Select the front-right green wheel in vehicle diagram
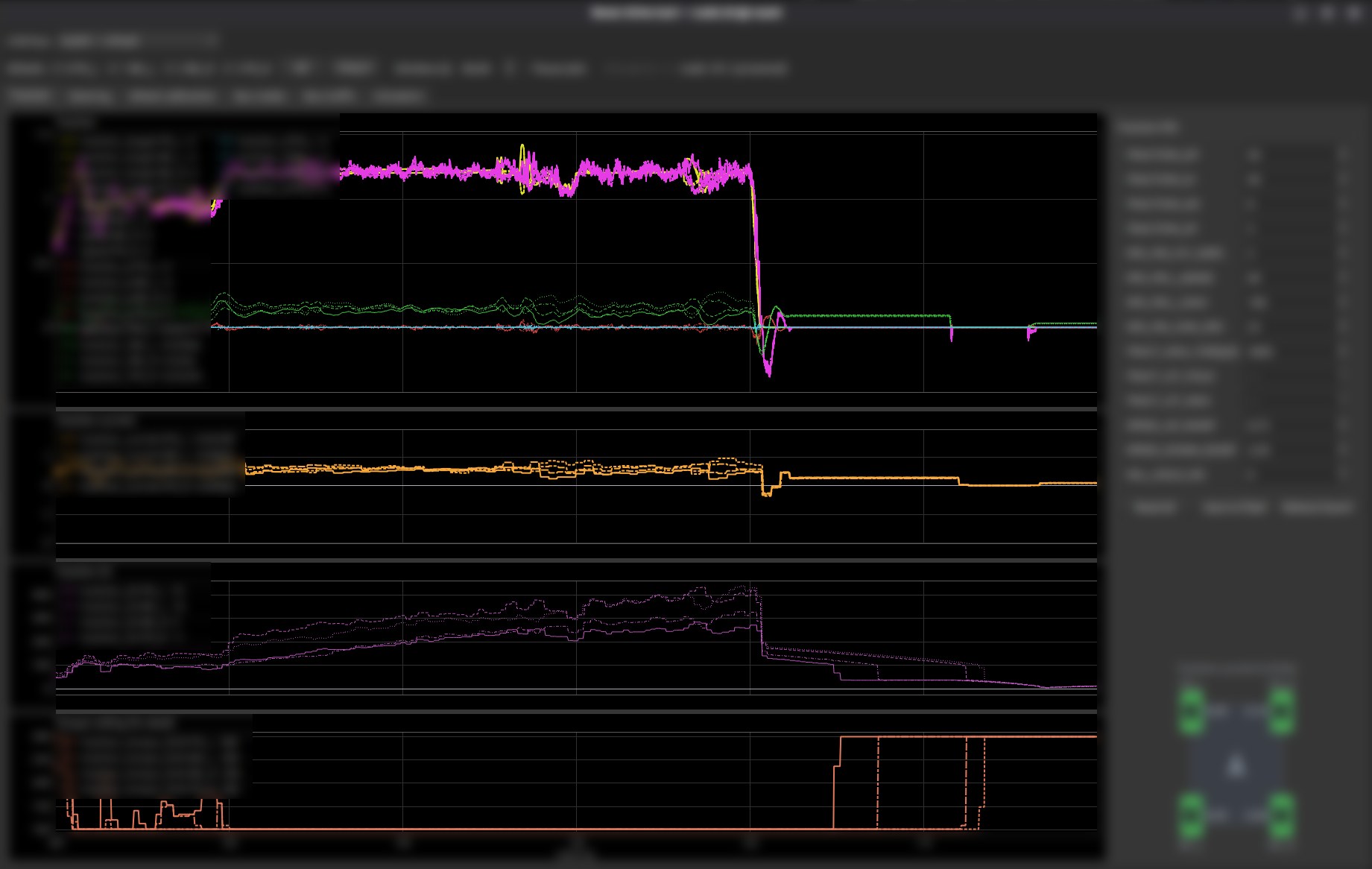The height and width of the screenshot is (869, 1372). 1281,710
